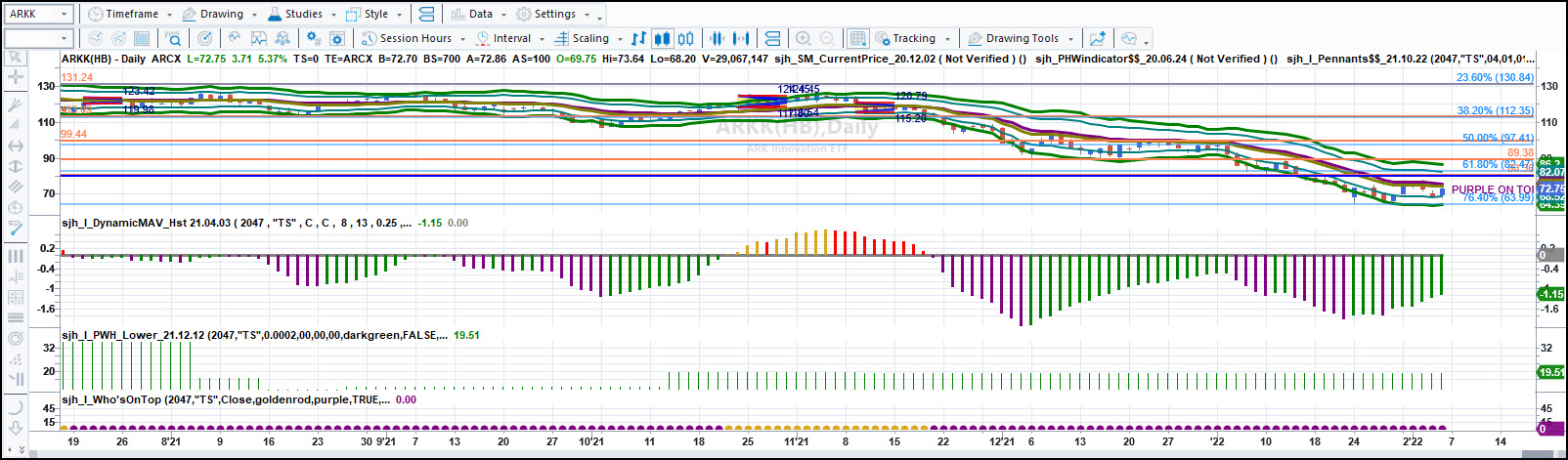Select hollow candlestick chart style
This screenshot has width=1568, height=460.
click(x=686, y=38)
